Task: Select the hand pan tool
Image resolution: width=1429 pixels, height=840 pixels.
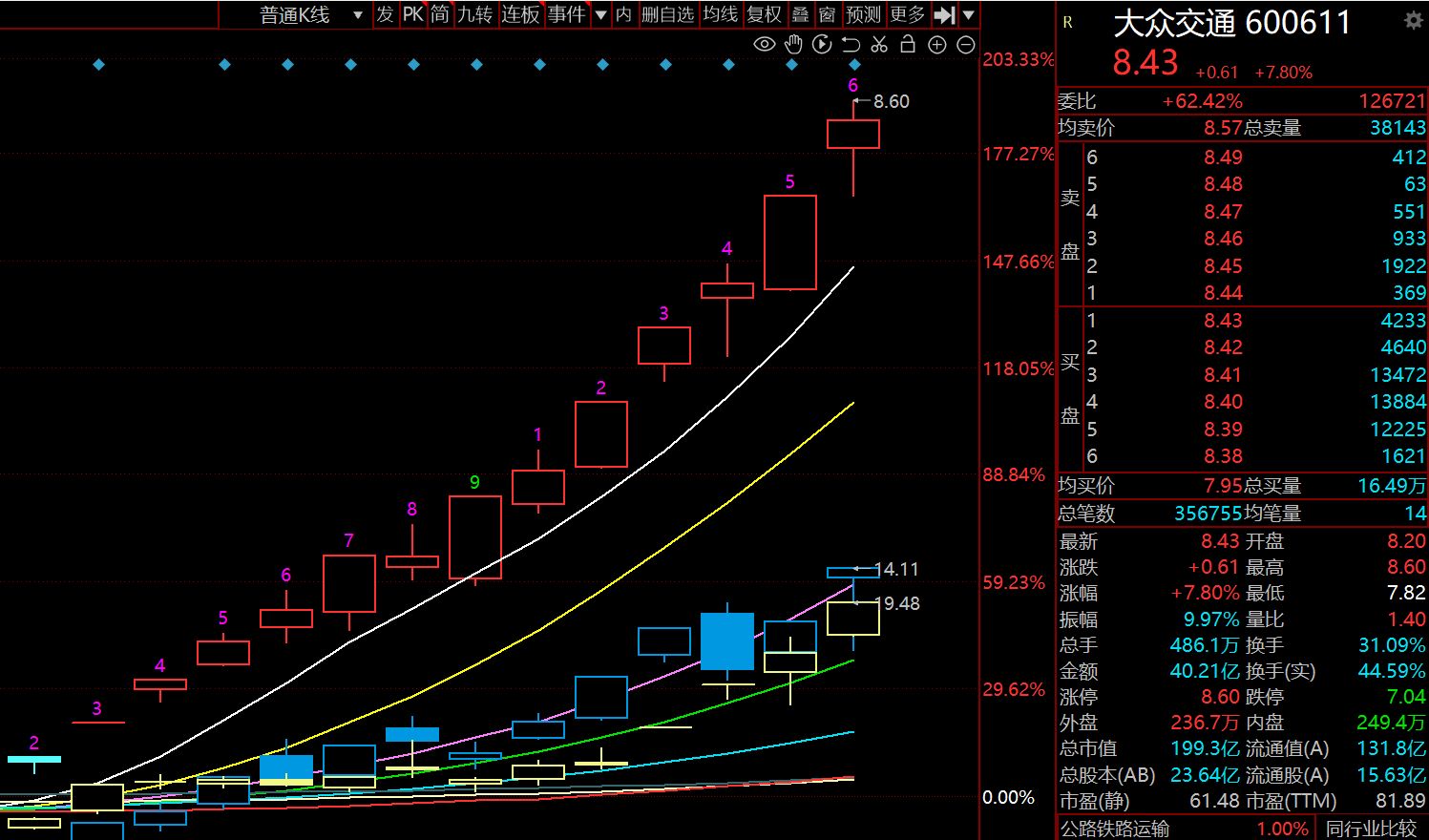Action: point(793,44)
